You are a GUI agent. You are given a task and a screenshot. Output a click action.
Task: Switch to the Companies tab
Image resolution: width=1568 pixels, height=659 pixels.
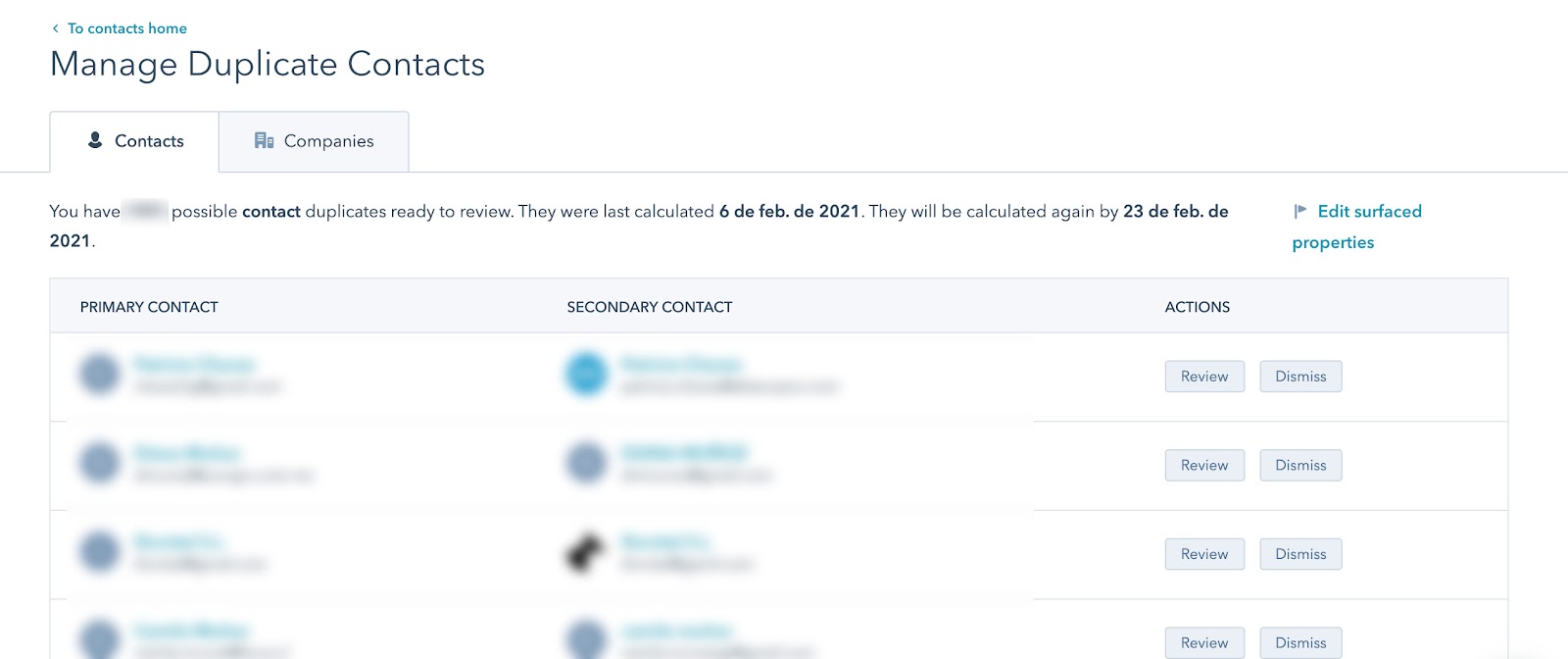click(314, 141)
